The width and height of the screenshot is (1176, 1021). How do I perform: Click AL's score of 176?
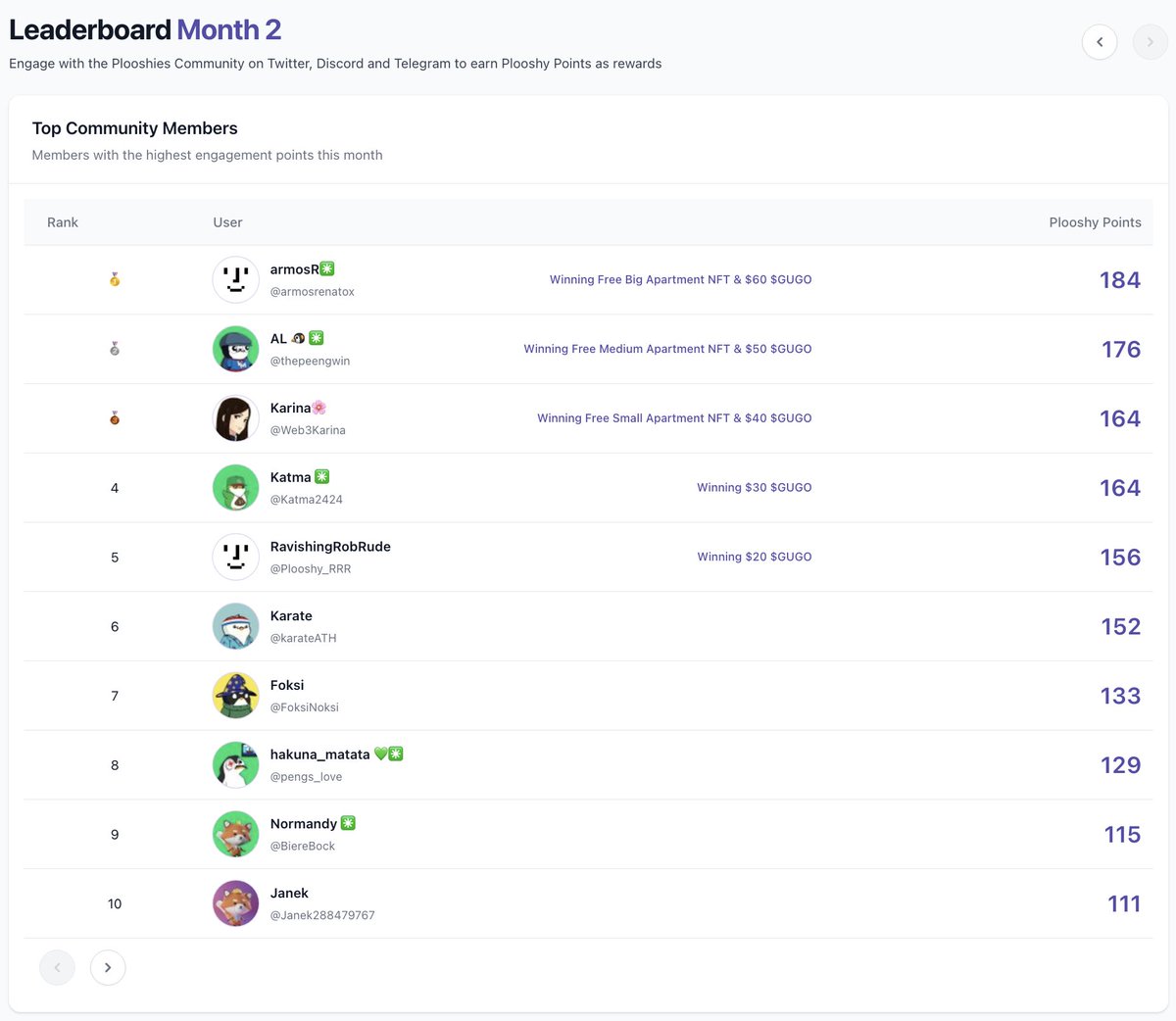(x=1121, y=350)
